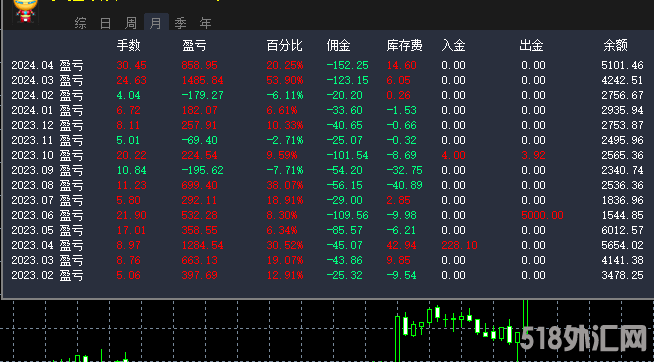Image resolution: width=654 pixels, height=362 pixels.
Task: Click commission value -109.56
Action: coord(347,216)
